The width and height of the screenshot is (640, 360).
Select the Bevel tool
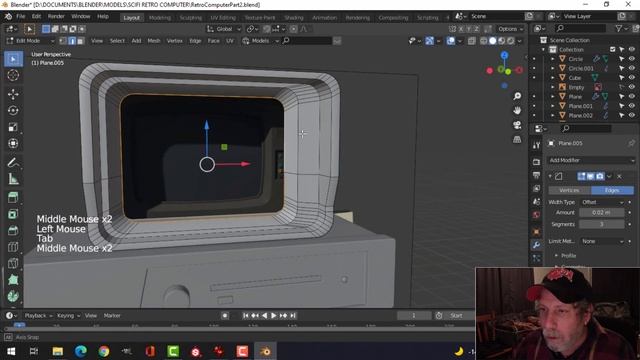(13, 230)
